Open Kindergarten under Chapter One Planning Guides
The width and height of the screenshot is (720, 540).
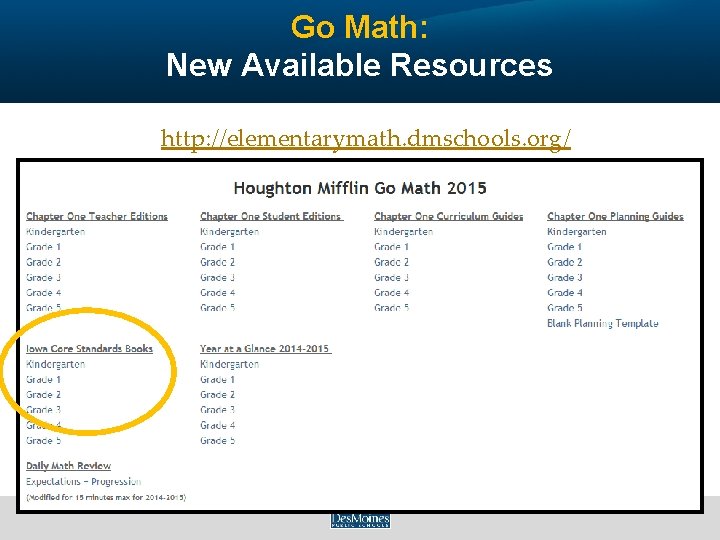pyautogui.click(x=577, y=231)
